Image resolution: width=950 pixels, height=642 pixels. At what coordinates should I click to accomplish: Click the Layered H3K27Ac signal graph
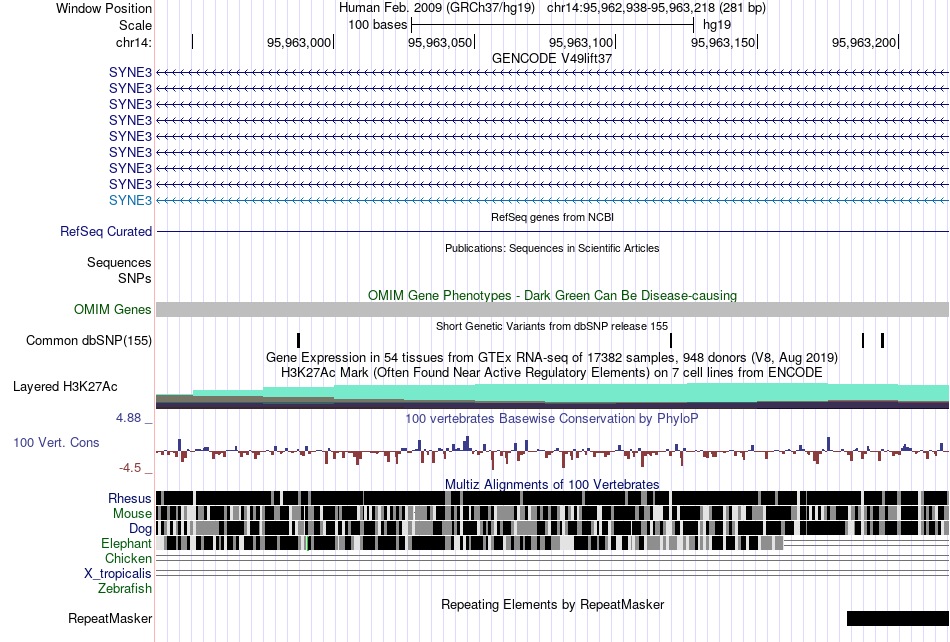coord(552,396)
